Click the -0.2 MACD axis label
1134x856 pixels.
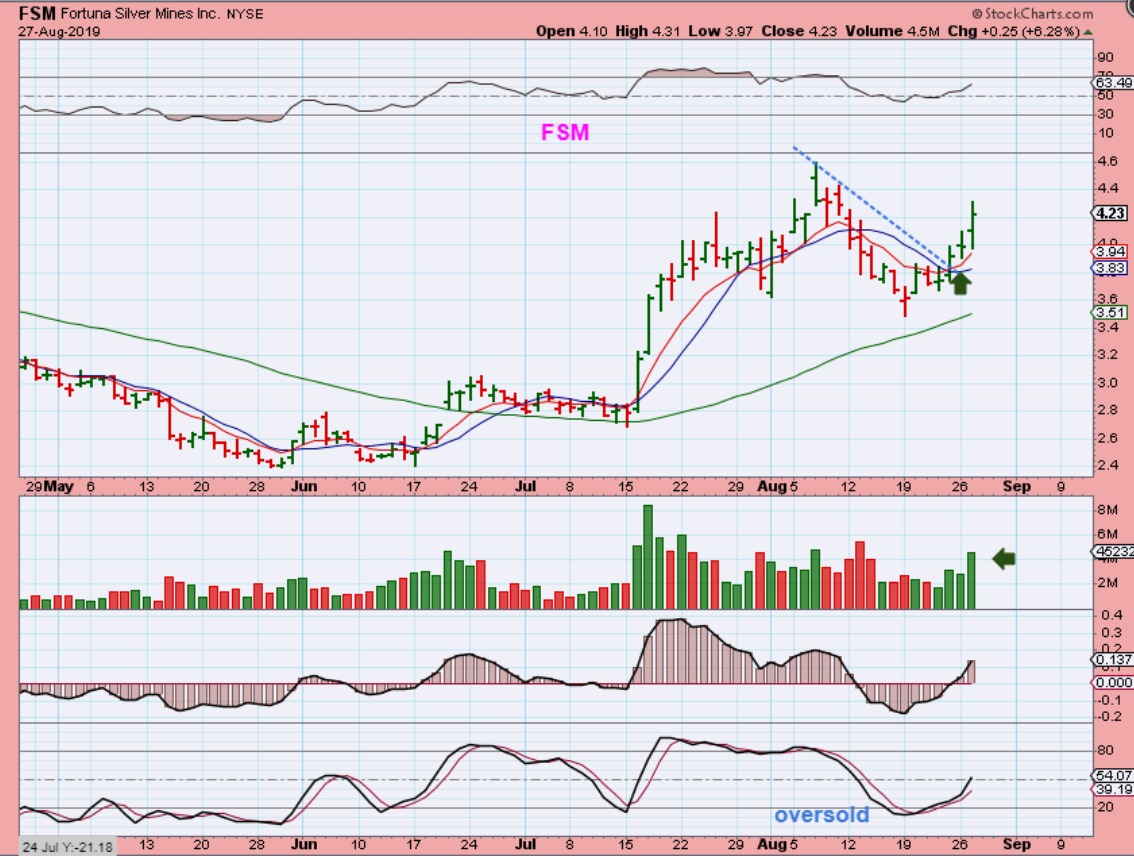coord(1110,716)
